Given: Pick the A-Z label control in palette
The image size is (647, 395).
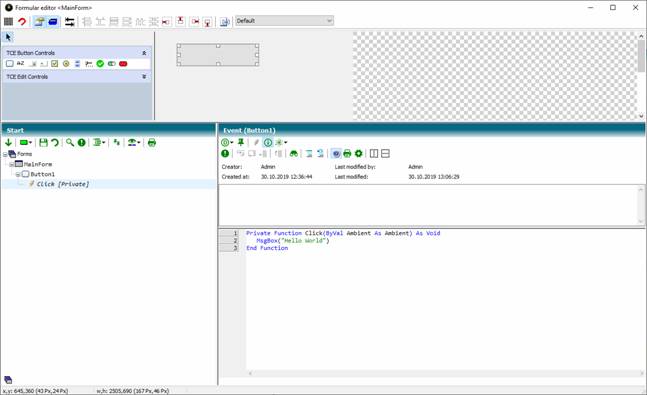Looking at the screenshot, I should pyautogui.click(x=21, y=64).
